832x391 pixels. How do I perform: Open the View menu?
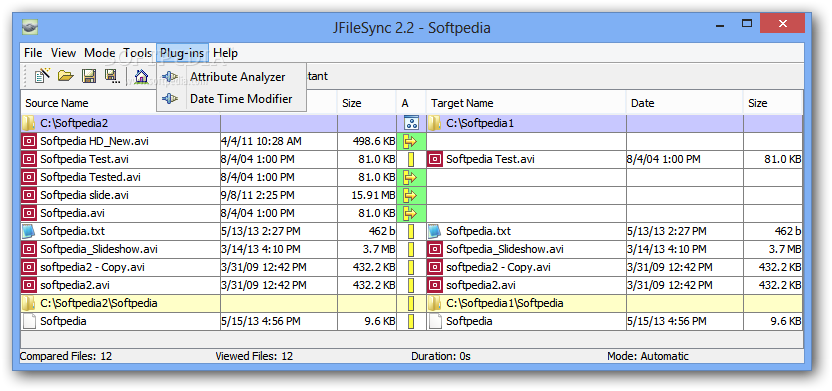(x=64, y=53)
